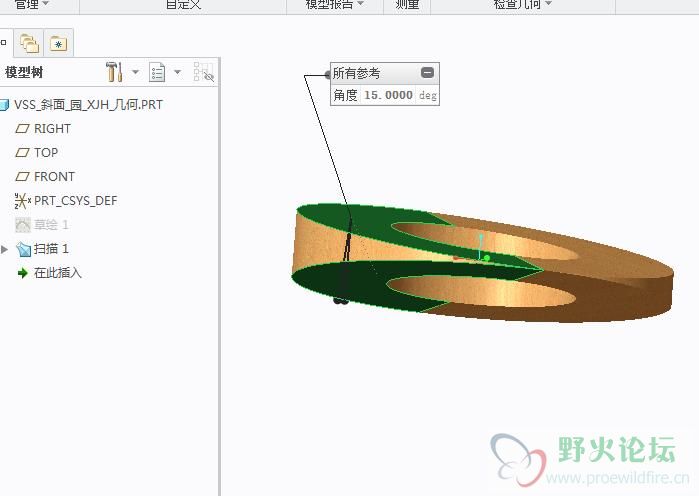
Task: Click the model tree settings hammer icon
Action: click(114, 72)
